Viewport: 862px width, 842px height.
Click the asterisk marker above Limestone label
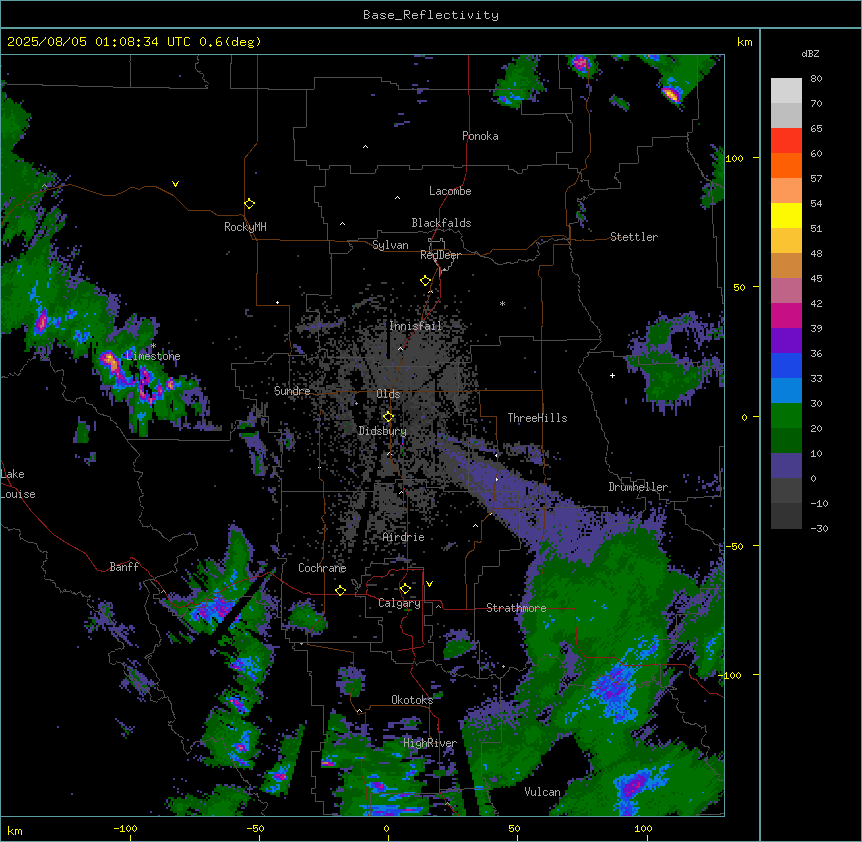pyautogui.click(x=154, y=346)
